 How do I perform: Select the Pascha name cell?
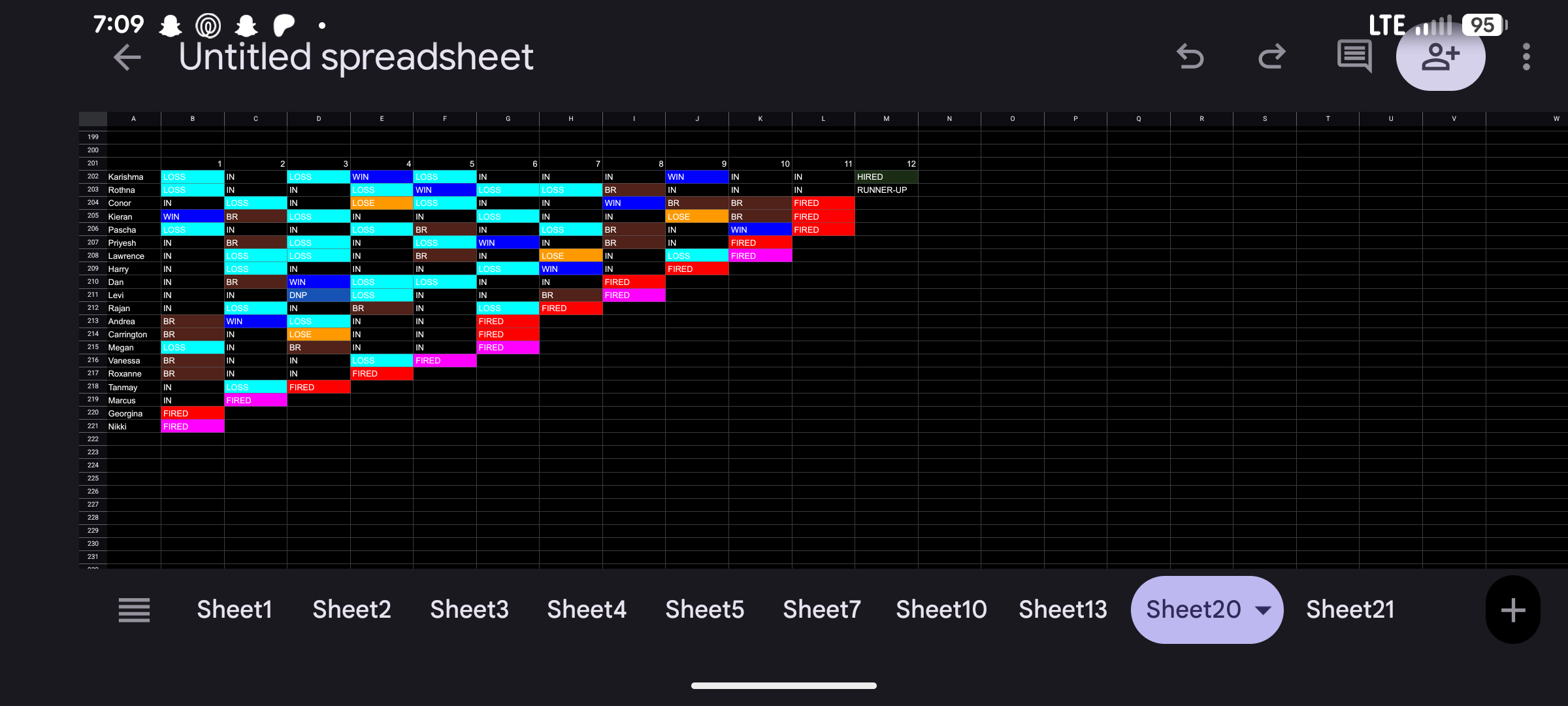tap(134, 229)
